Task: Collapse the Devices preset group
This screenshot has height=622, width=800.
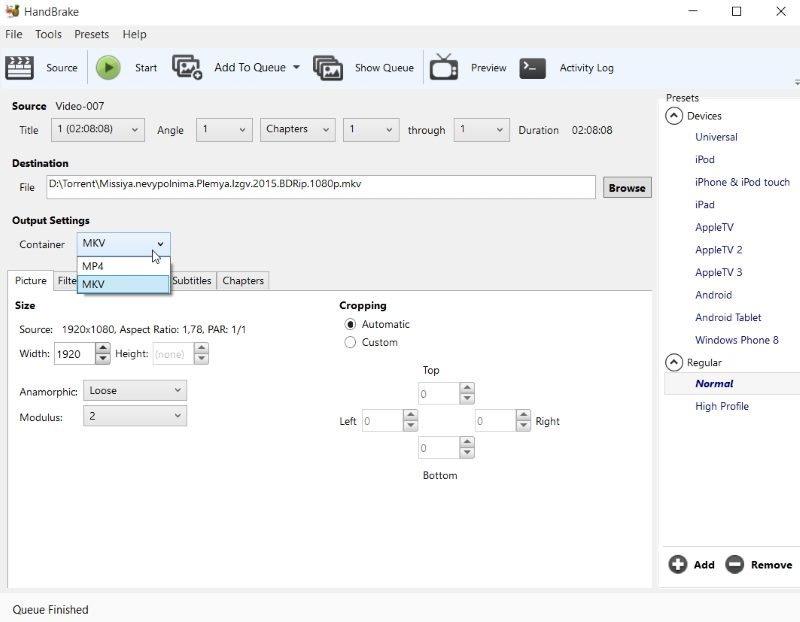Action: point(674,116)
